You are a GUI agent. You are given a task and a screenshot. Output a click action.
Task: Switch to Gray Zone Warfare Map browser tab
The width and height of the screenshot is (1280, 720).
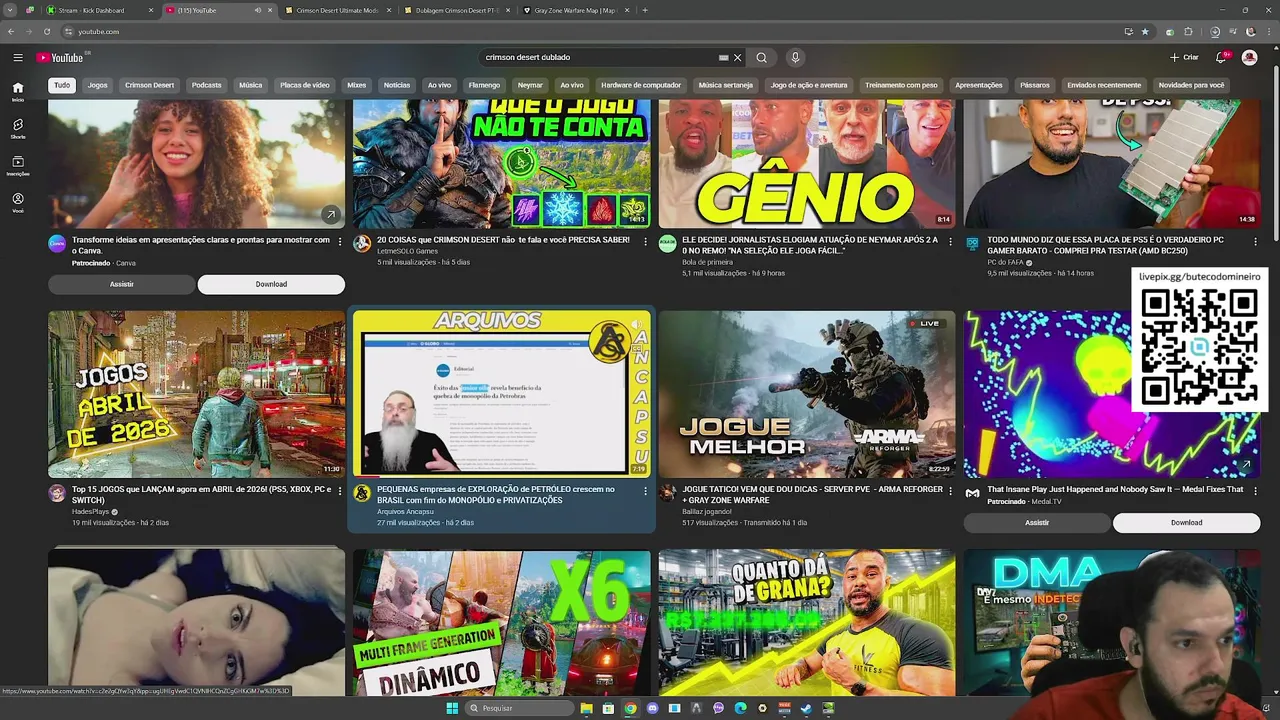click(573, 10)
